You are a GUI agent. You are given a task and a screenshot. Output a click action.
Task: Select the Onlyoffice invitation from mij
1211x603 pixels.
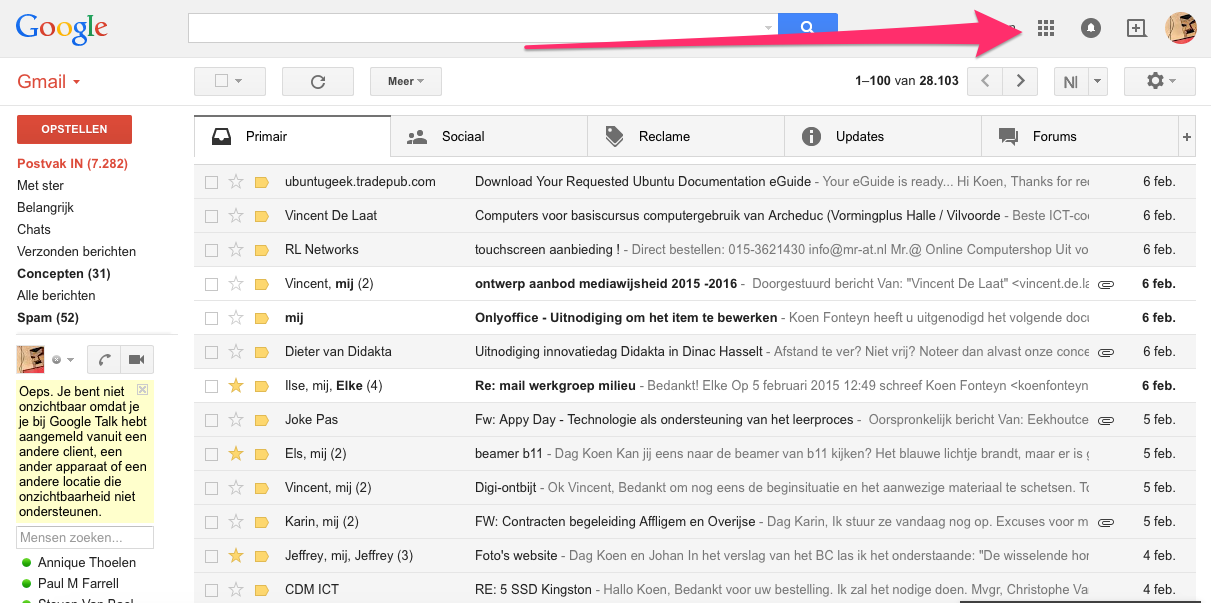211,318
